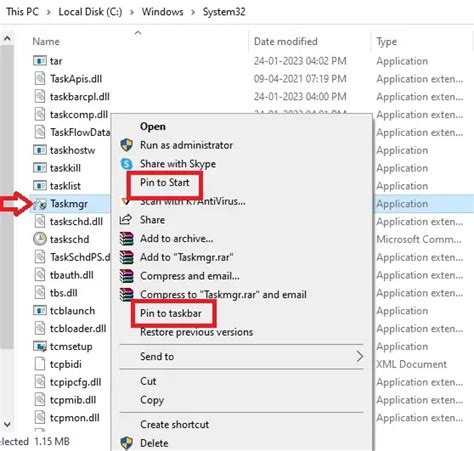Click the Skype icon in context menu

point(126,164)
